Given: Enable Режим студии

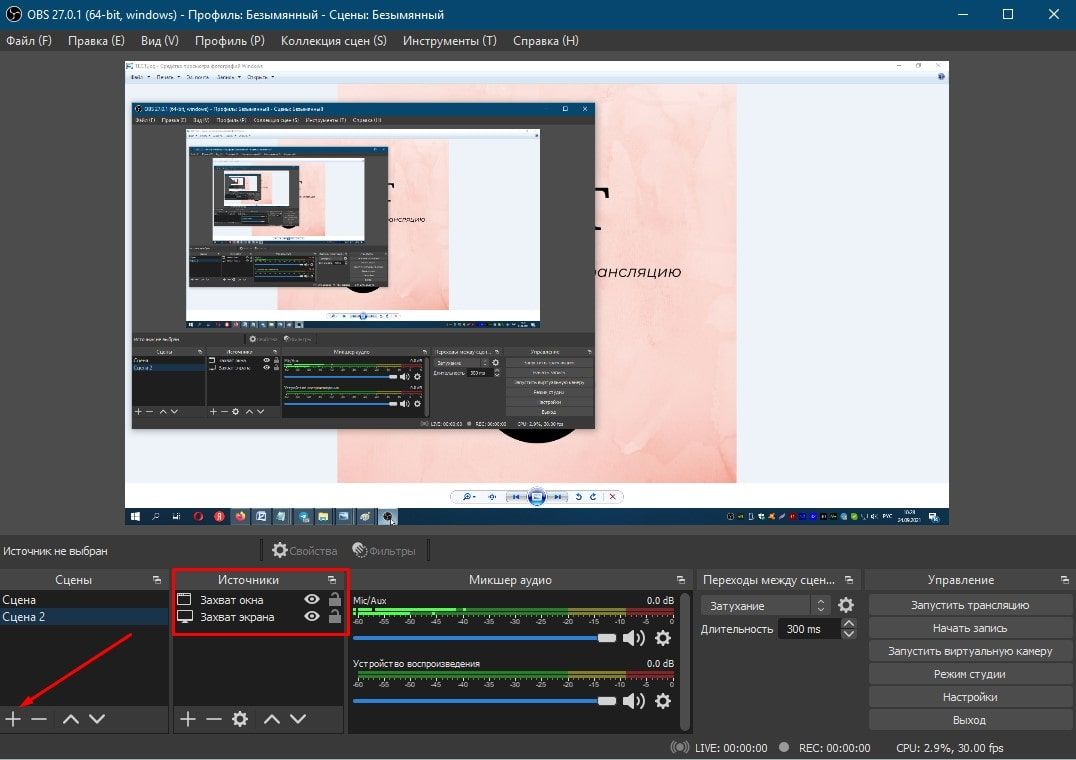Looking at the screenshot, I should coord(970,674).
